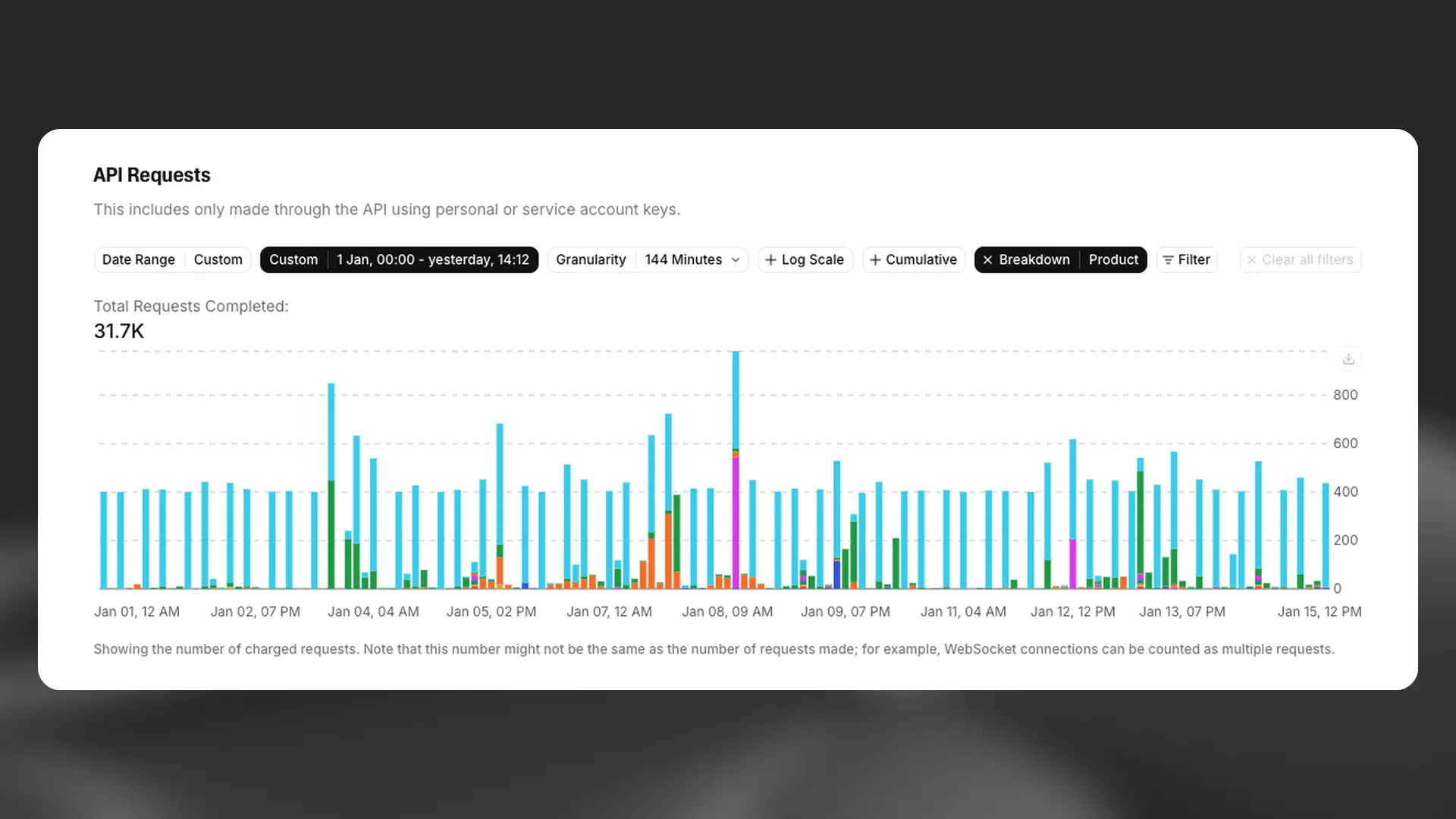Screen dimensions: 1456x819
Task: Click the chevron icon on the Granularity selector
Action: 734,259
